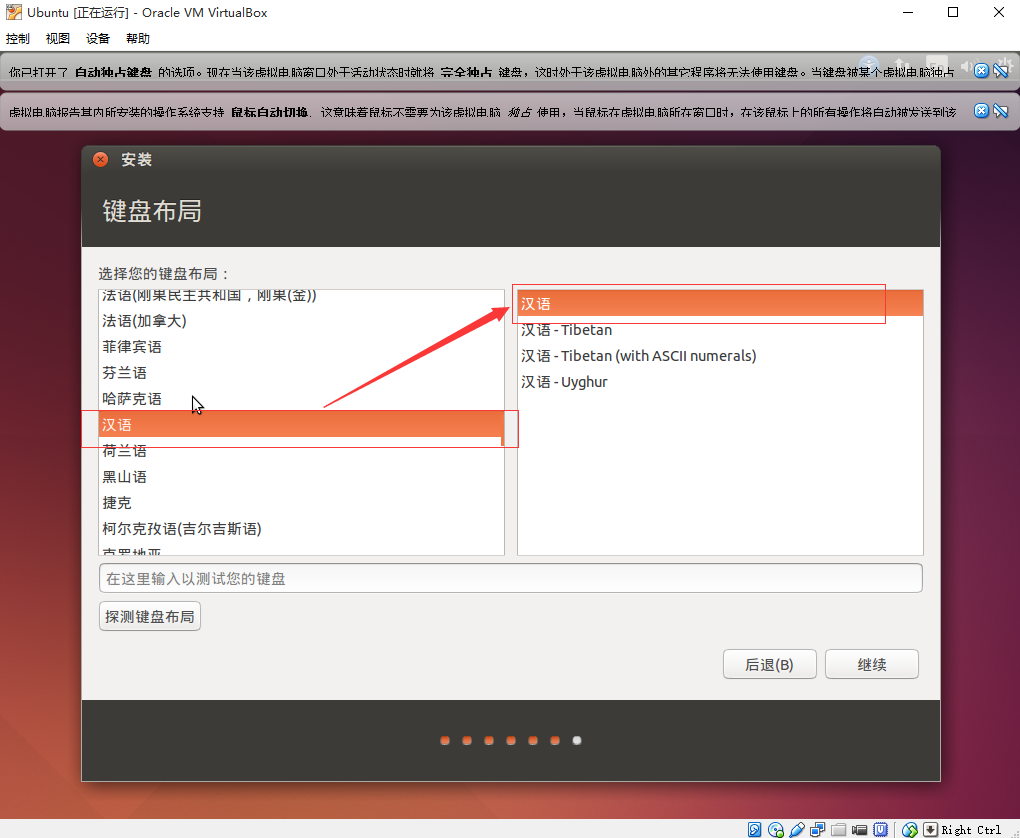The image size is (1020, 838).
Task: Suppress future keyboard auto-capture messages icon
Action: pos(1001,71)
